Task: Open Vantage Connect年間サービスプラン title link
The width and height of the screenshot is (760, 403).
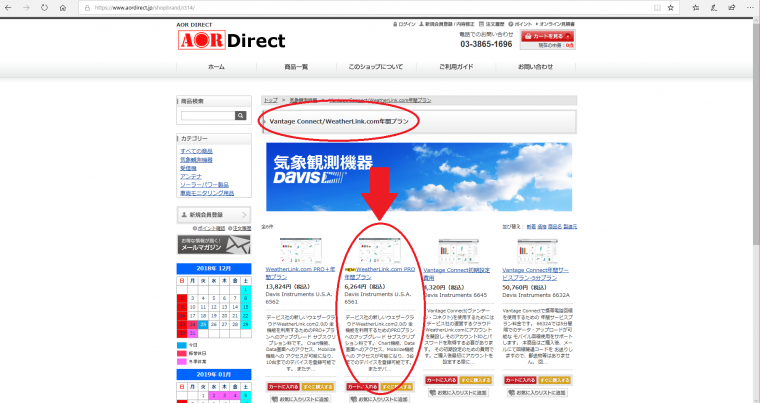Action: coord(536,274)
